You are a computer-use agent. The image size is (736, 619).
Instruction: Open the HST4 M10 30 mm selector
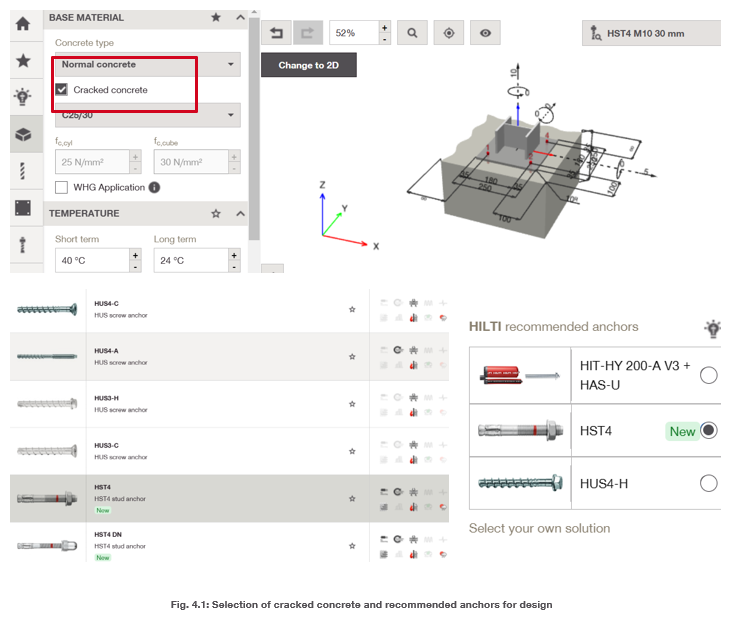pos(652,33)
